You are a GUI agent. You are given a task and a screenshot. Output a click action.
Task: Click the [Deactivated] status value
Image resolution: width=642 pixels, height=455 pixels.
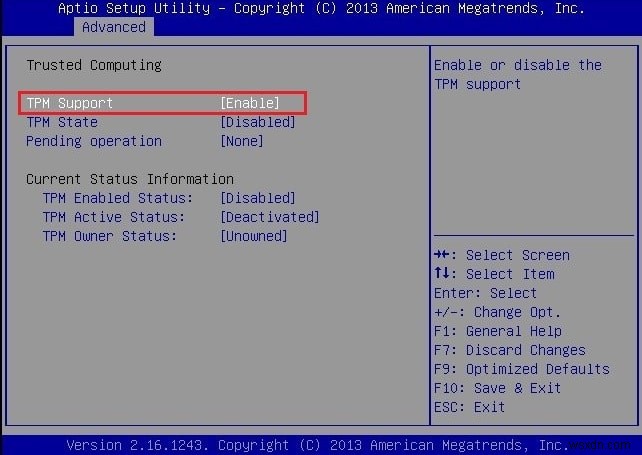point(269,217)
